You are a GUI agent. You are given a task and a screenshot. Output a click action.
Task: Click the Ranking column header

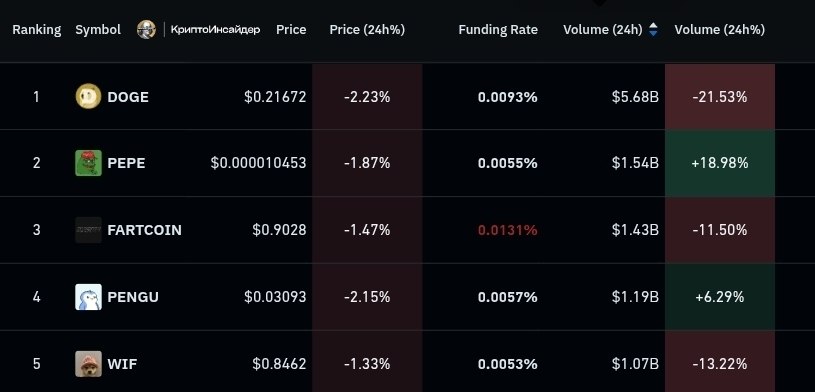pyautogui.click(x=36, y=30)
